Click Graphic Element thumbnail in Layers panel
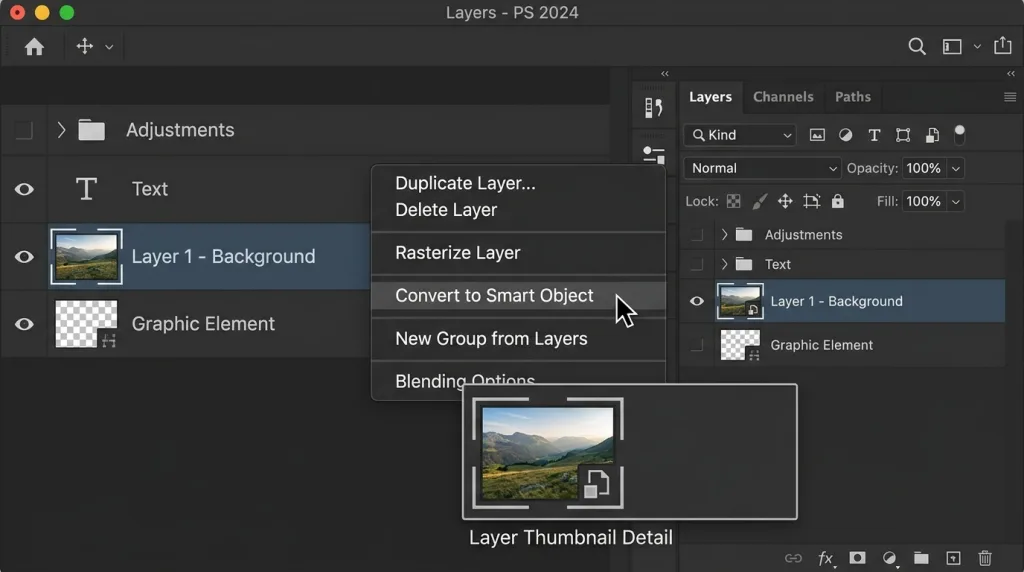 pyautogui.click(x=740, y=345)
